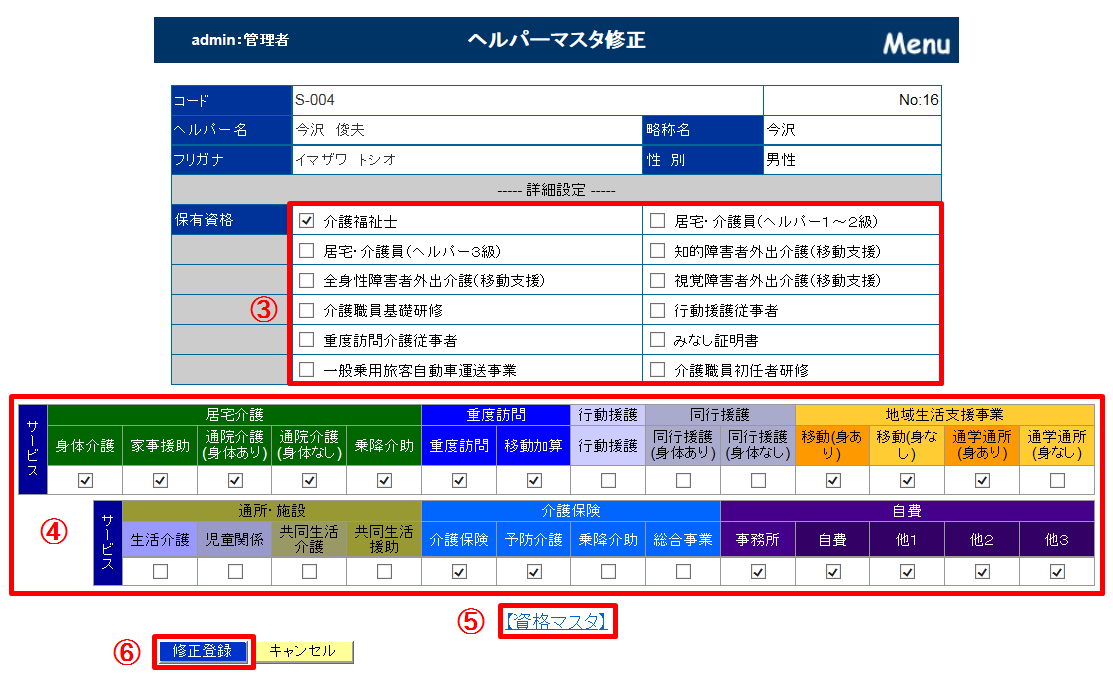
Task: Check 居宅・介護員(ヘルパー1〜2級) qualification
Action: coord(657,221)
